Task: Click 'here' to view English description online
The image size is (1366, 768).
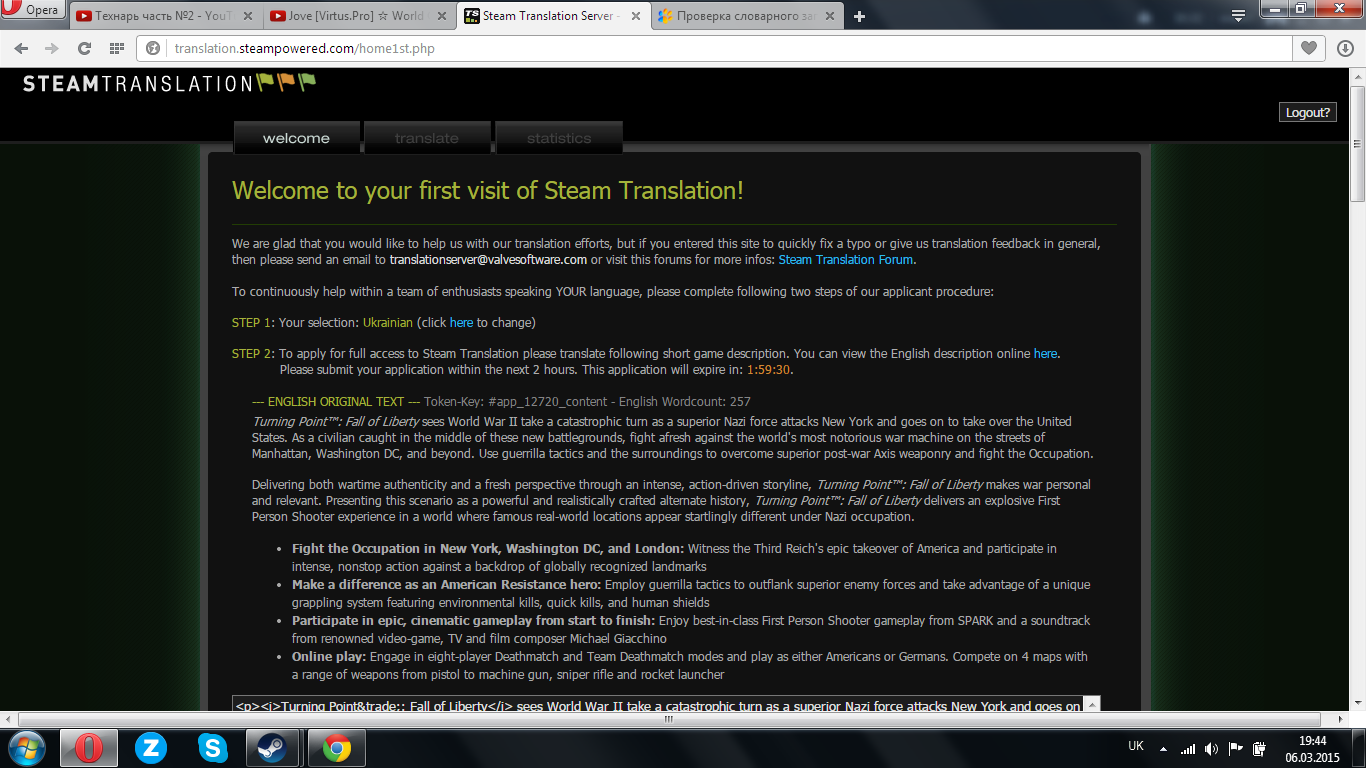Action: pos(1045,354)
